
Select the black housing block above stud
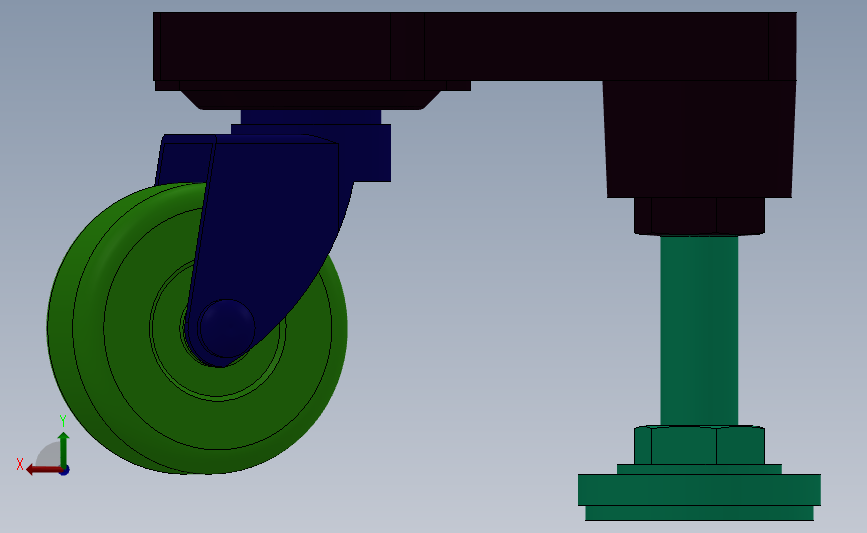coord(699,139)
